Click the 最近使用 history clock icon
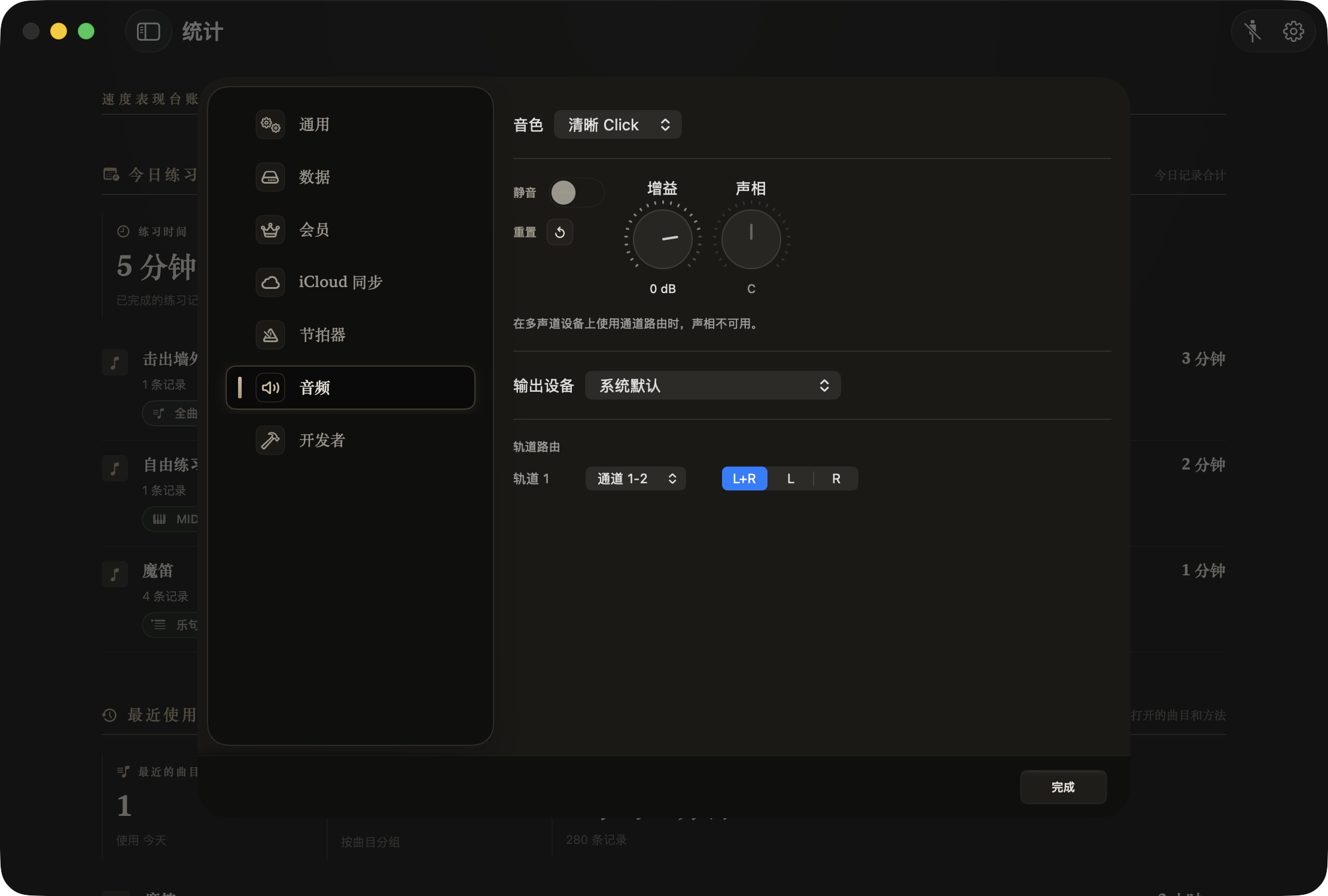 tap(109, 715)
